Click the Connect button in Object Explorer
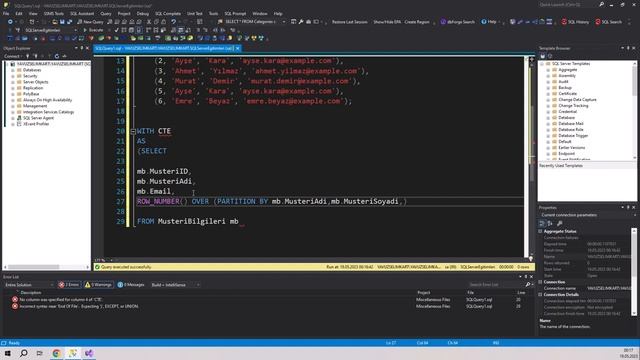 [12, 56]
